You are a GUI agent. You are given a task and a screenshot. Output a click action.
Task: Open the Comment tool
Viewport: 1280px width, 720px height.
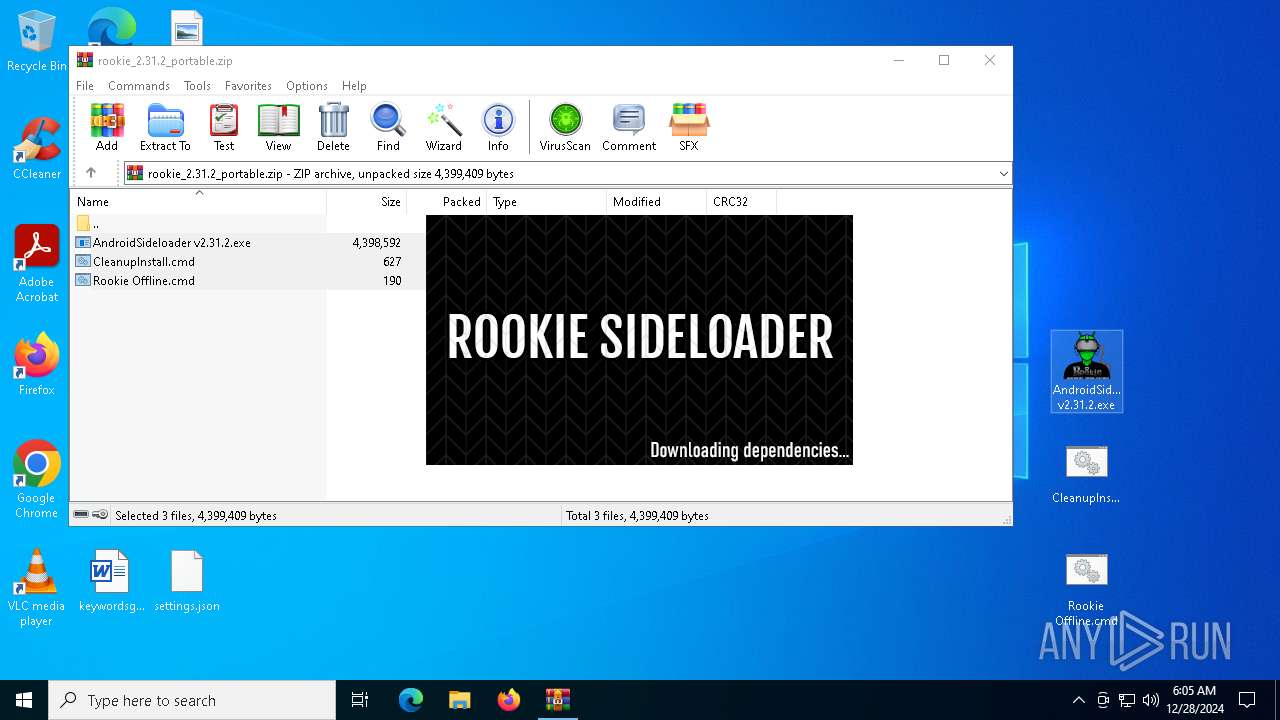(x=629, y=127)
